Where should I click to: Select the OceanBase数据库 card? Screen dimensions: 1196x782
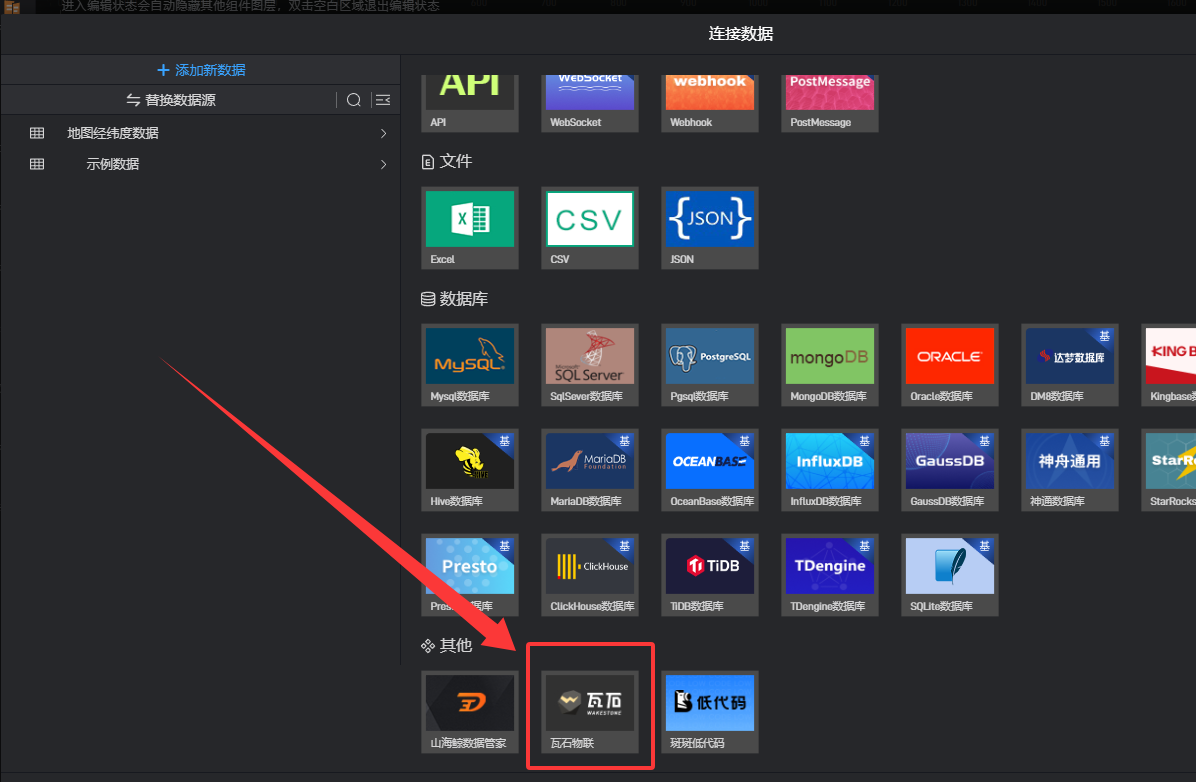(709, 470)
